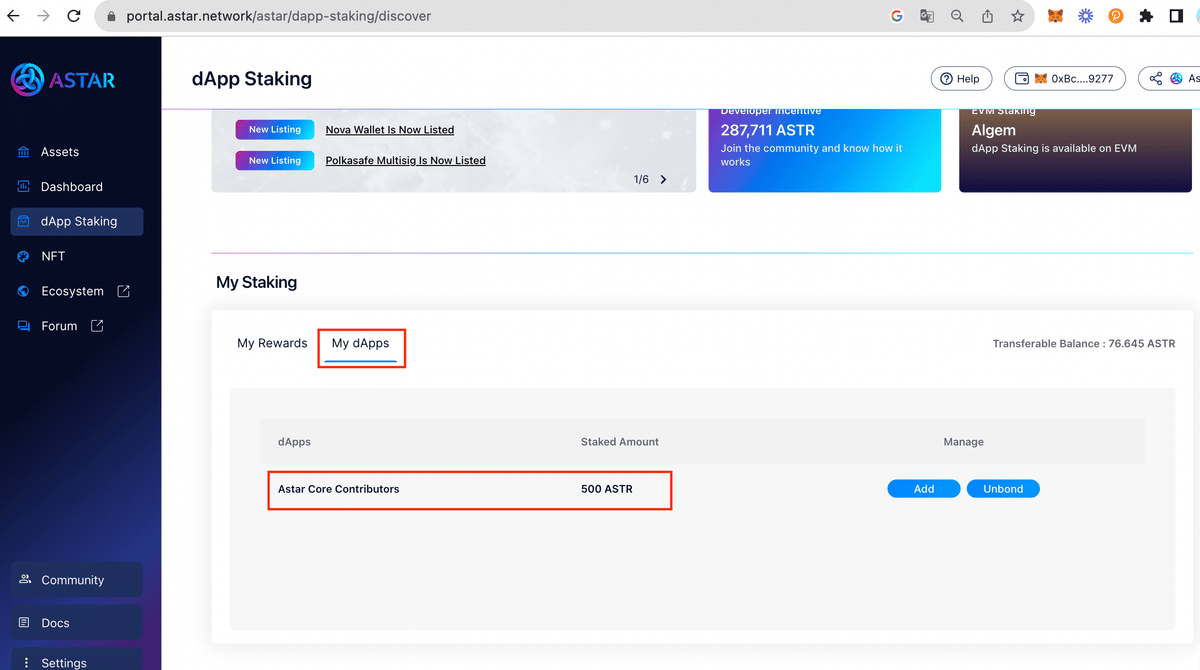This screenshot has width=1200, height=670.
Task: Click the dApps column header
Action: (294, 442)
